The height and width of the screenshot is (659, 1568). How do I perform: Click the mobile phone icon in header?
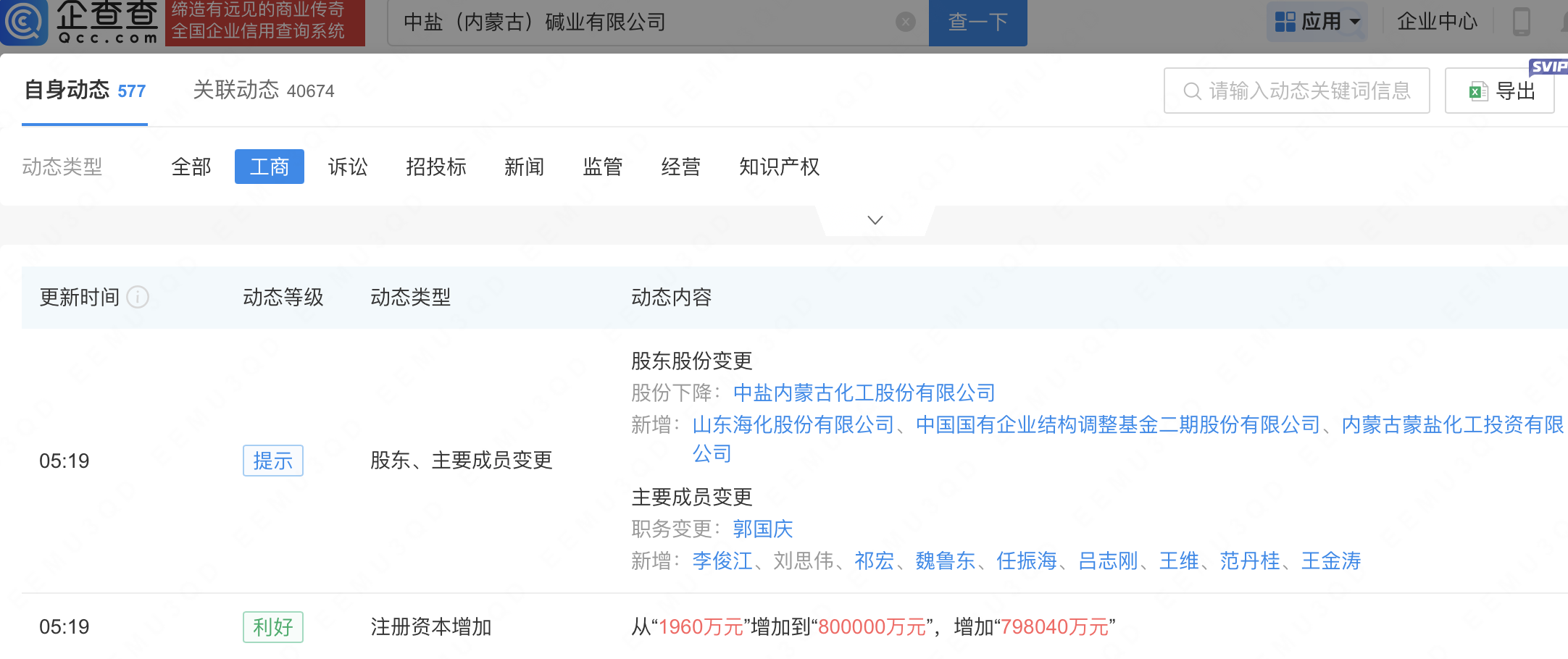(1521, 22)
